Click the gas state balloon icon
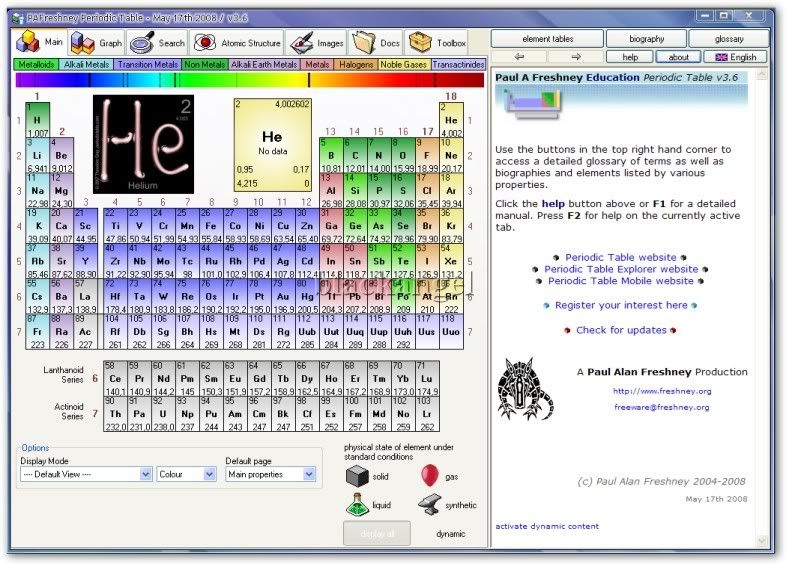Image resolution: width=786 pixels, height=564 pixels. [x=430, y=475]
